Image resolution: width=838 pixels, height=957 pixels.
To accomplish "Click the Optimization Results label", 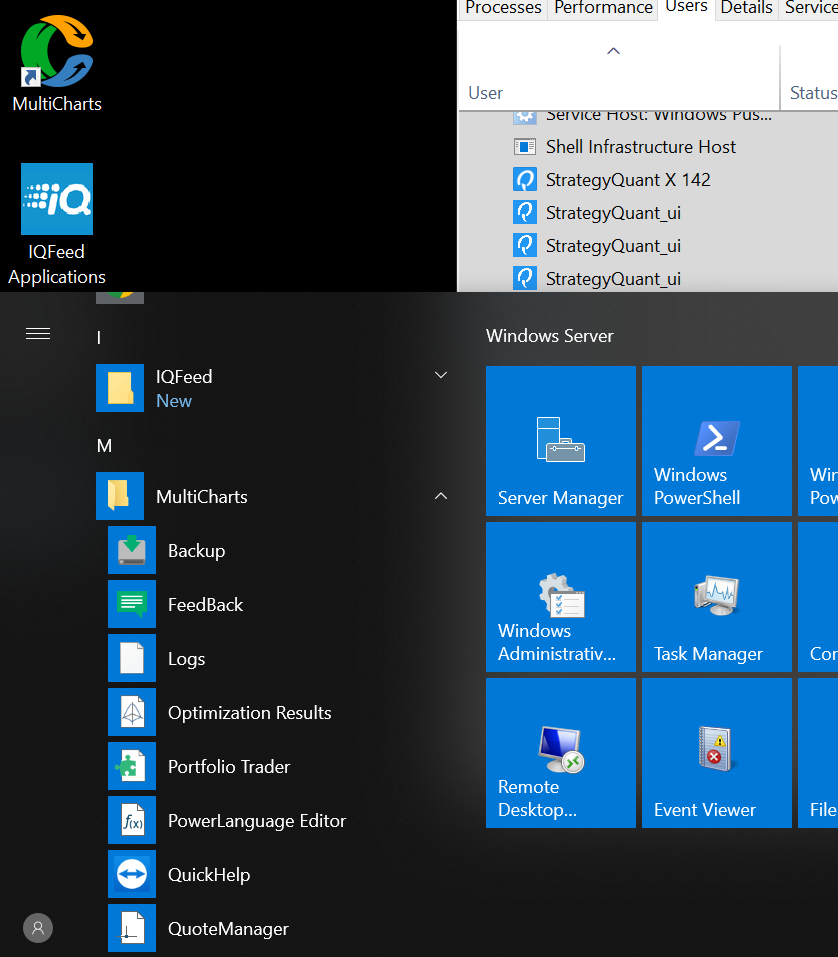I will pos(250,713).
